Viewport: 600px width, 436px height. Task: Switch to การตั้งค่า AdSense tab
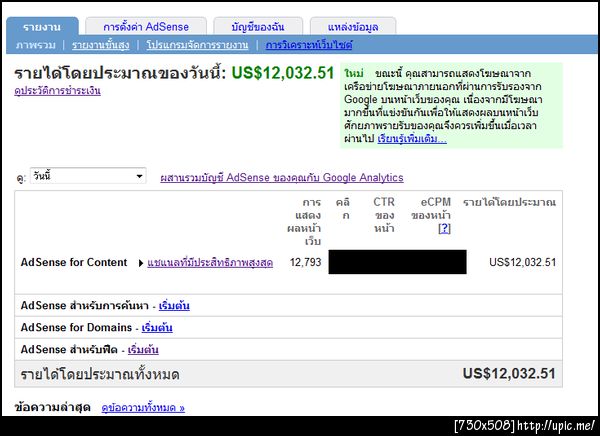[x=146, y=27]
